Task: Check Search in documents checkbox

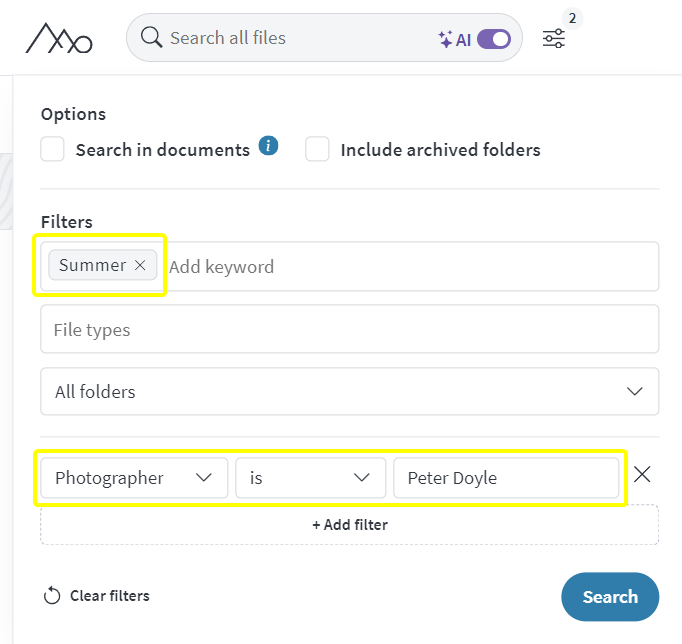Action: [52, 149]
